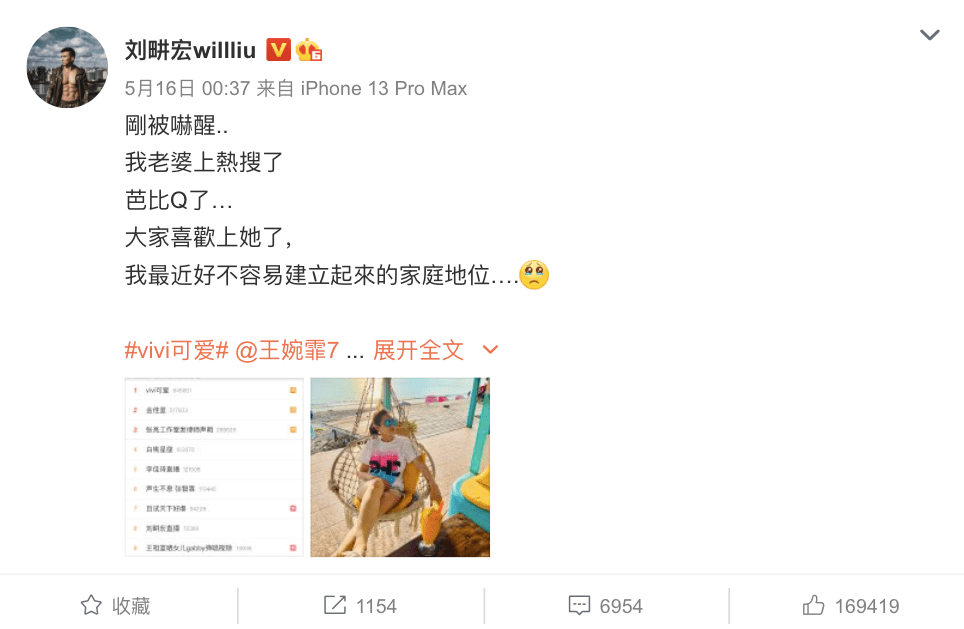The width and height of the screenshot is (964, 629).
Task: Open the #vivi可爱# hashtag topic
Action: coord(177,350)
